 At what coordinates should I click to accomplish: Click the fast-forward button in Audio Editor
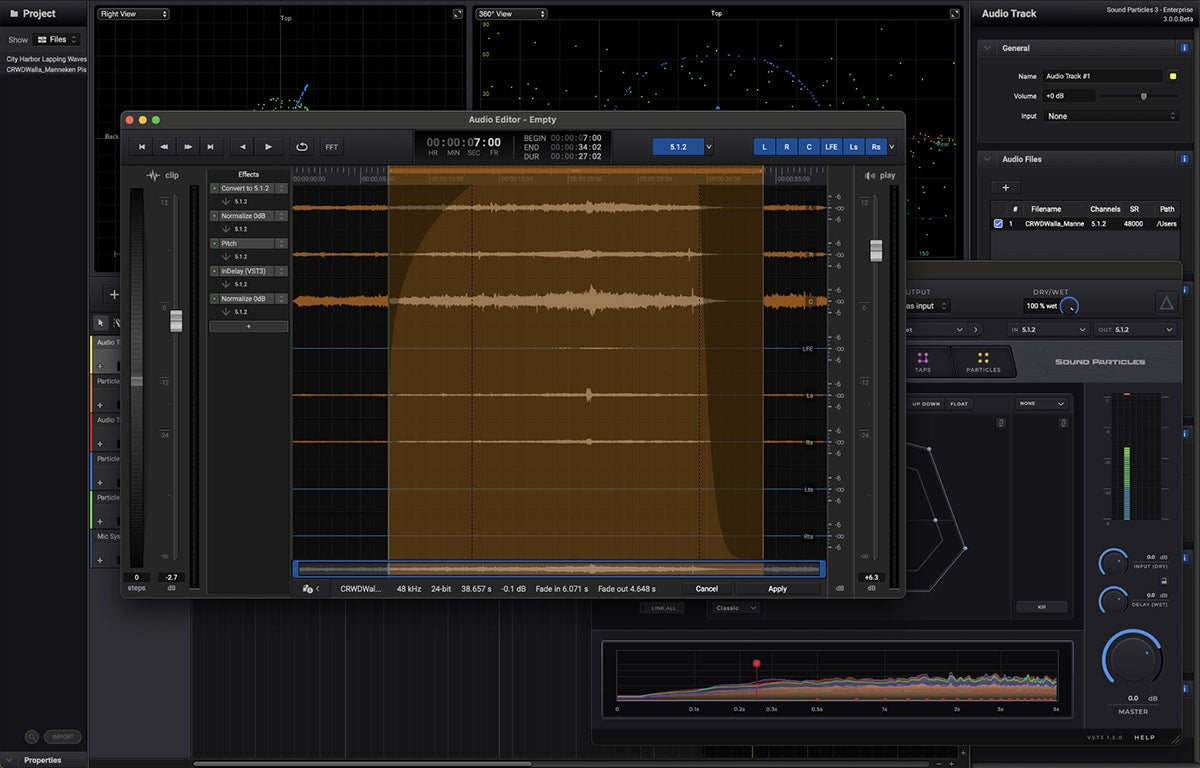click(x=187, y=147)
